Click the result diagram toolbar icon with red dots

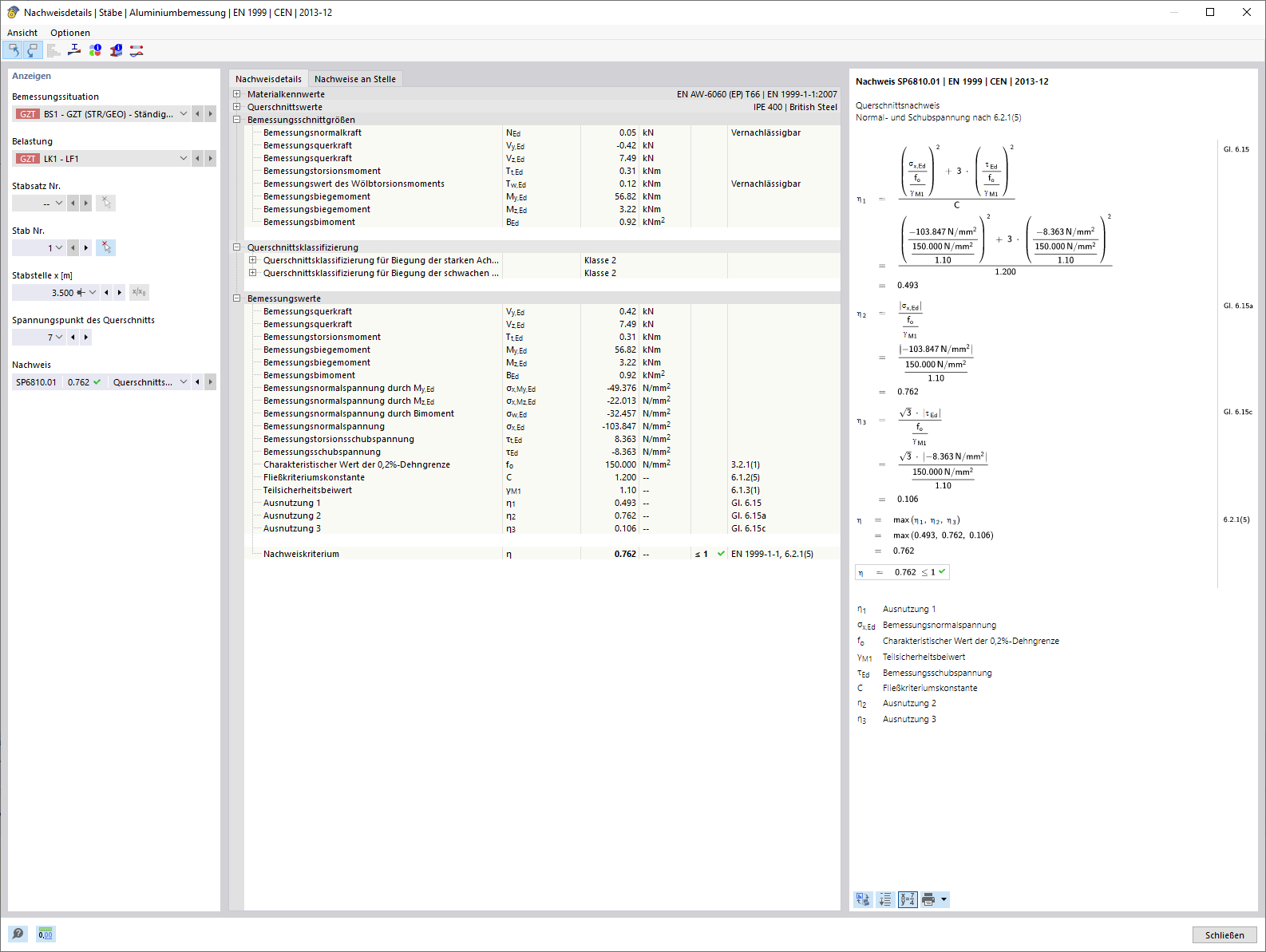(136, 50)
